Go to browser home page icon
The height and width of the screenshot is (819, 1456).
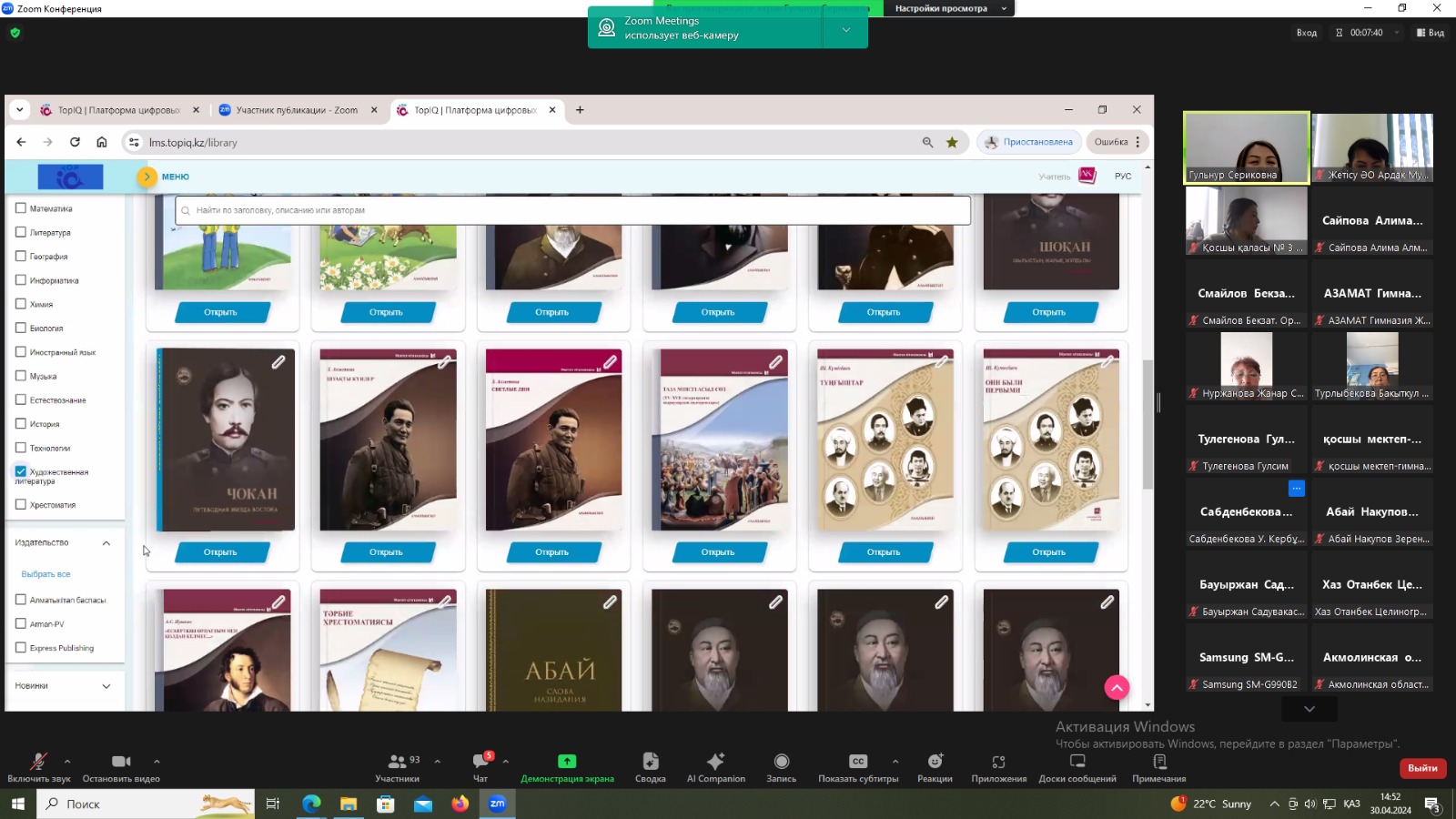pos(102,142)
